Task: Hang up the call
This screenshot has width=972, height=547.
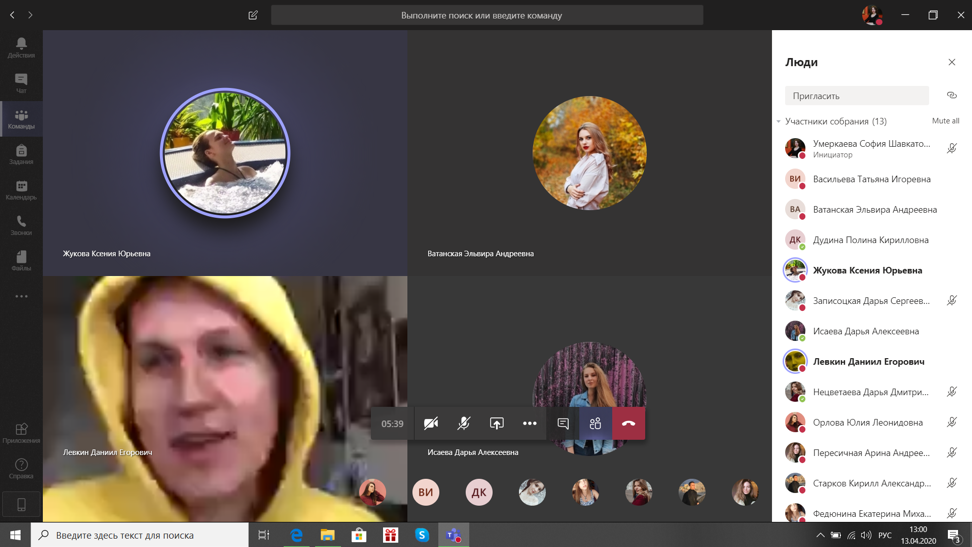Action: tap(629, 423)
